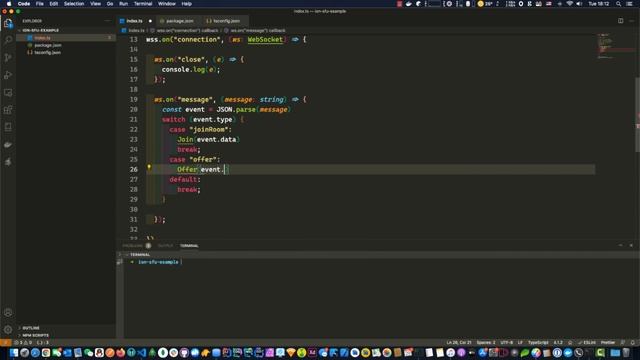Open the Terminal menu in the menu bar
This screenshot has height=360, width=640.
point(143,4)
